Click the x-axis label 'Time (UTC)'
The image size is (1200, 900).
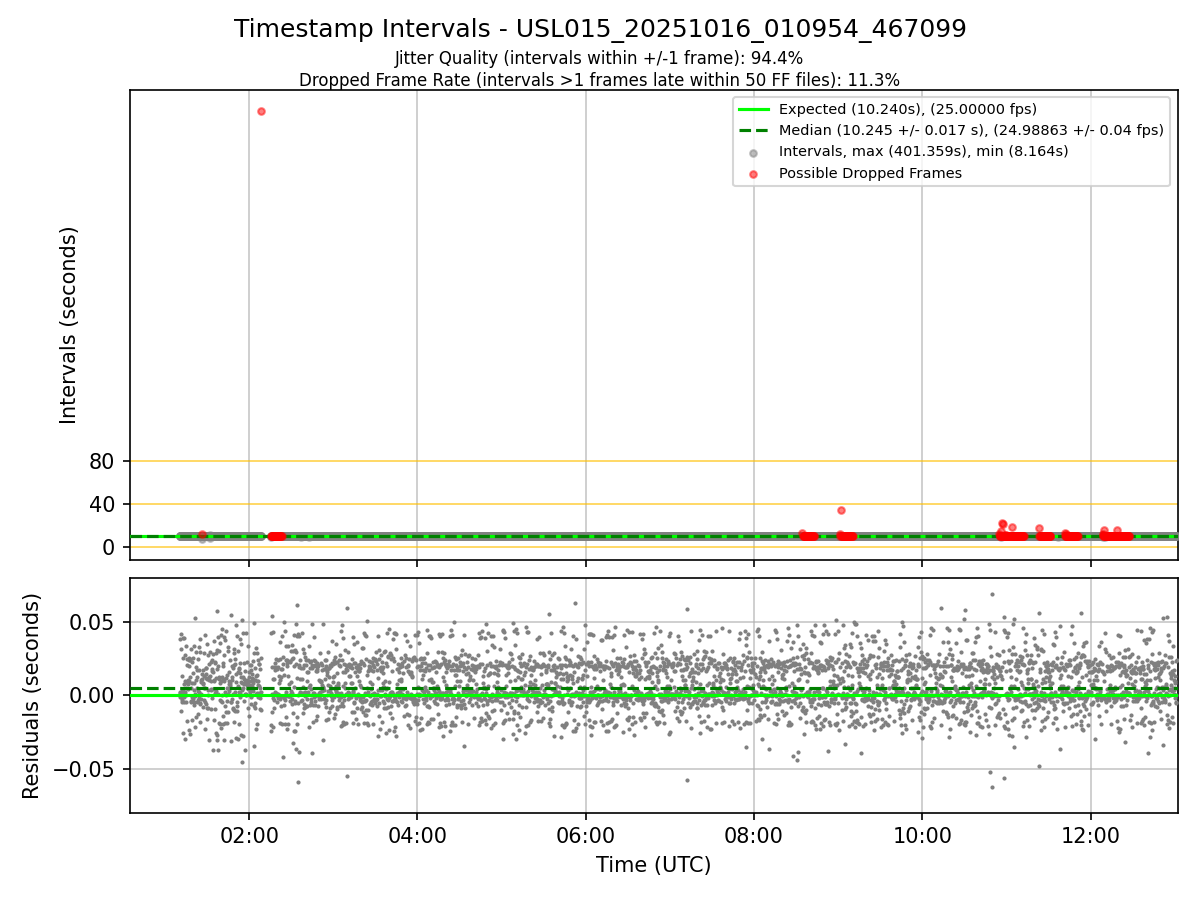[653, 865]
